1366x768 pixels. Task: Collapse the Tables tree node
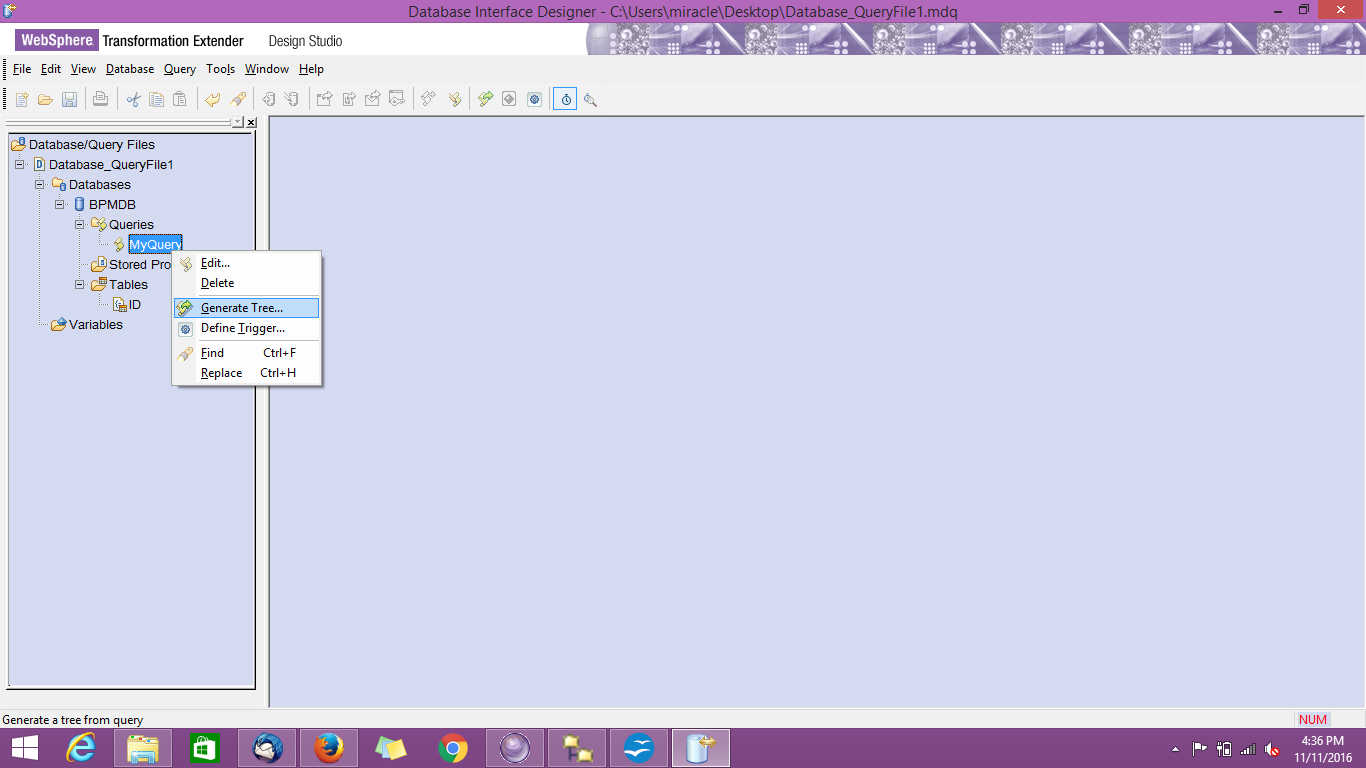pyautogui.click(x=79, y=284)
